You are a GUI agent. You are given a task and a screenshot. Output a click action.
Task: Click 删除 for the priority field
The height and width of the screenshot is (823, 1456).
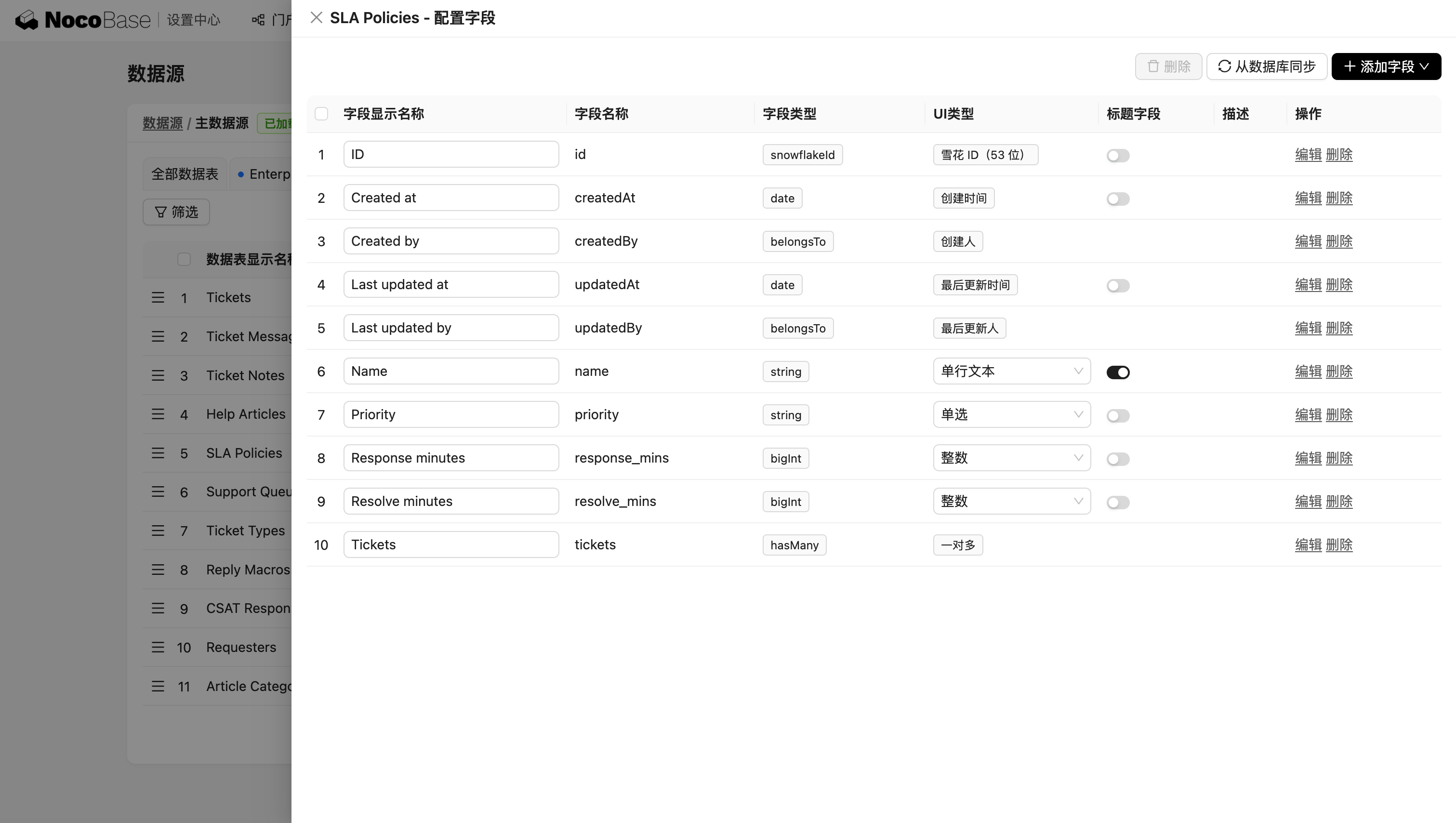click(x=1339, y=414)
